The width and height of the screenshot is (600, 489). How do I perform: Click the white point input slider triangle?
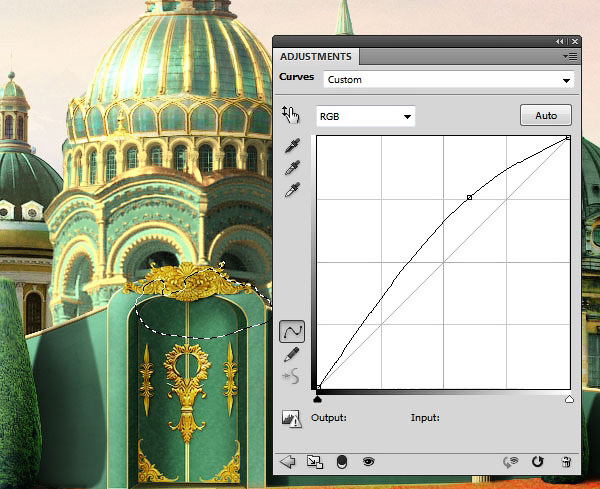(569, 399)
